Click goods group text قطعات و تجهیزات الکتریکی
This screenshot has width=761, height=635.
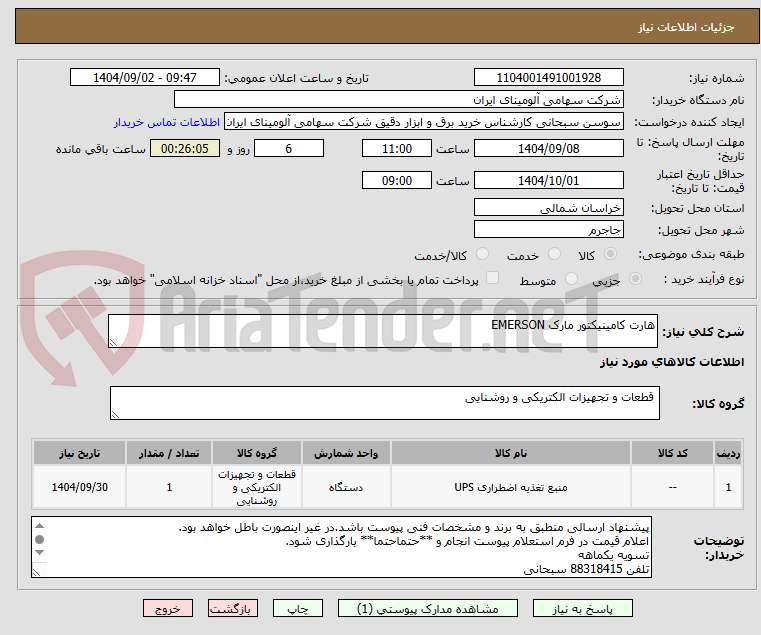click(x=559, y=397)
